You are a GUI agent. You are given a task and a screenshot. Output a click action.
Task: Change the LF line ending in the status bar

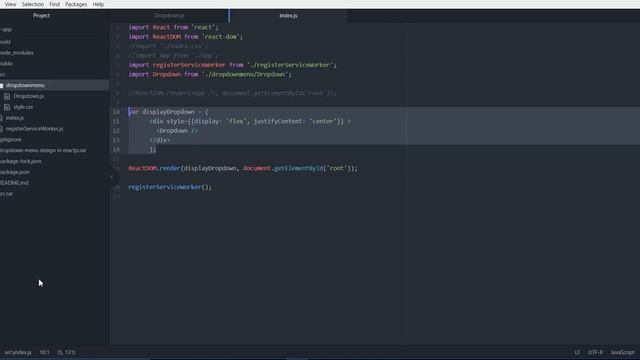point(577,352)
